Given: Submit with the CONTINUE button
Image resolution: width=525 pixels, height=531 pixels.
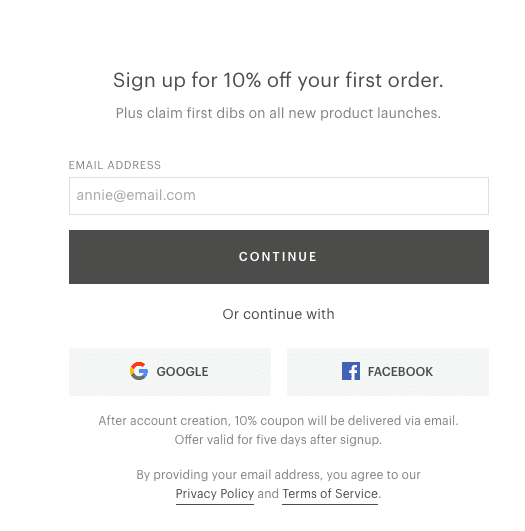Looking at the screenshot, I should click(279, 257).
